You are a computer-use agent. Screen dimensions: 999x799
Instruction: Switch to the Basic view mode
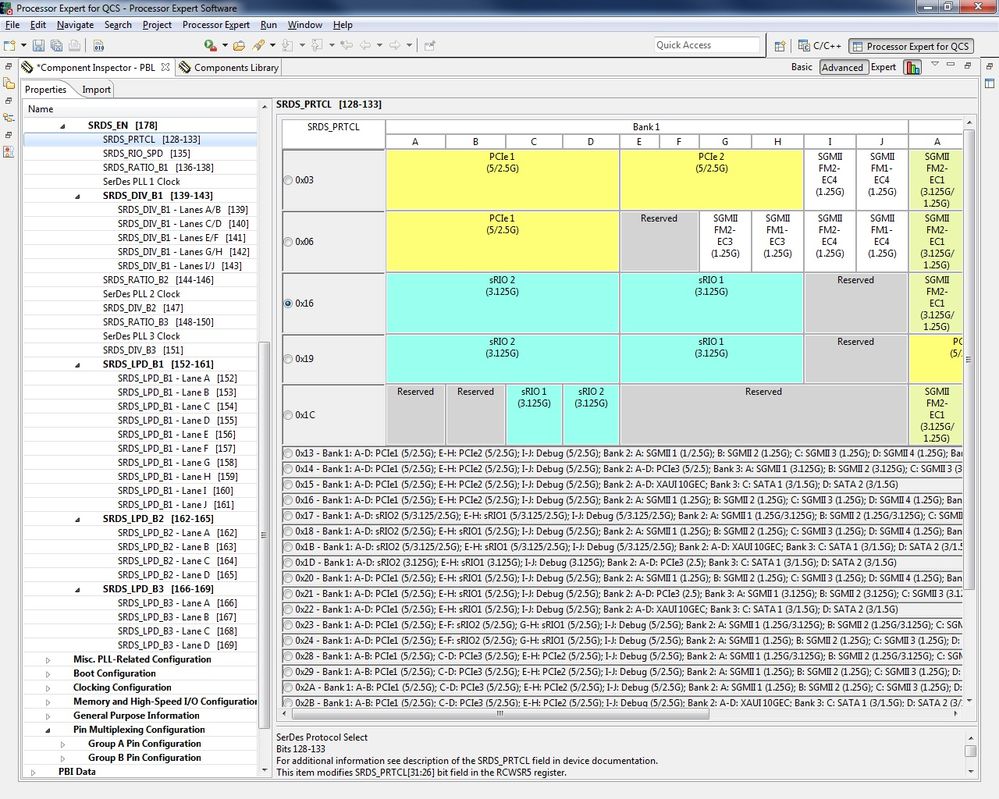tap(801, 67)
